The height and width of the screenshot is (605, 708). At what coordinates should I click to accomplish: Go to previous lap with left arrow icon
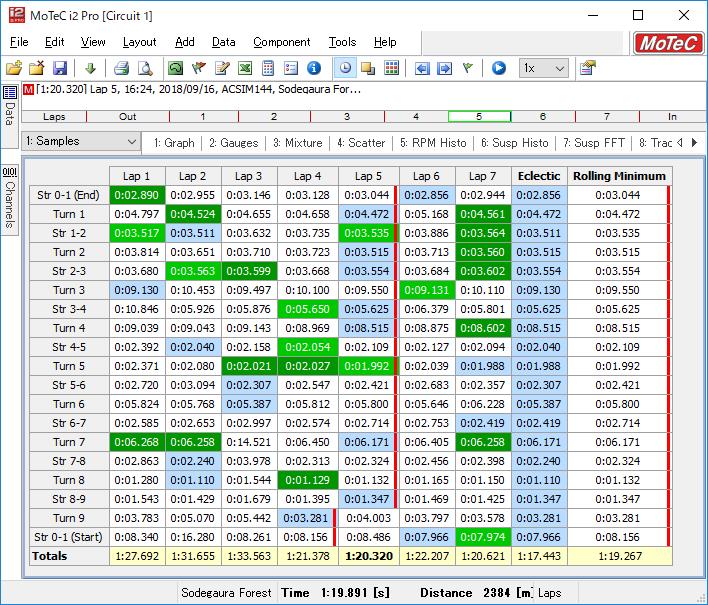pos(422,68)
